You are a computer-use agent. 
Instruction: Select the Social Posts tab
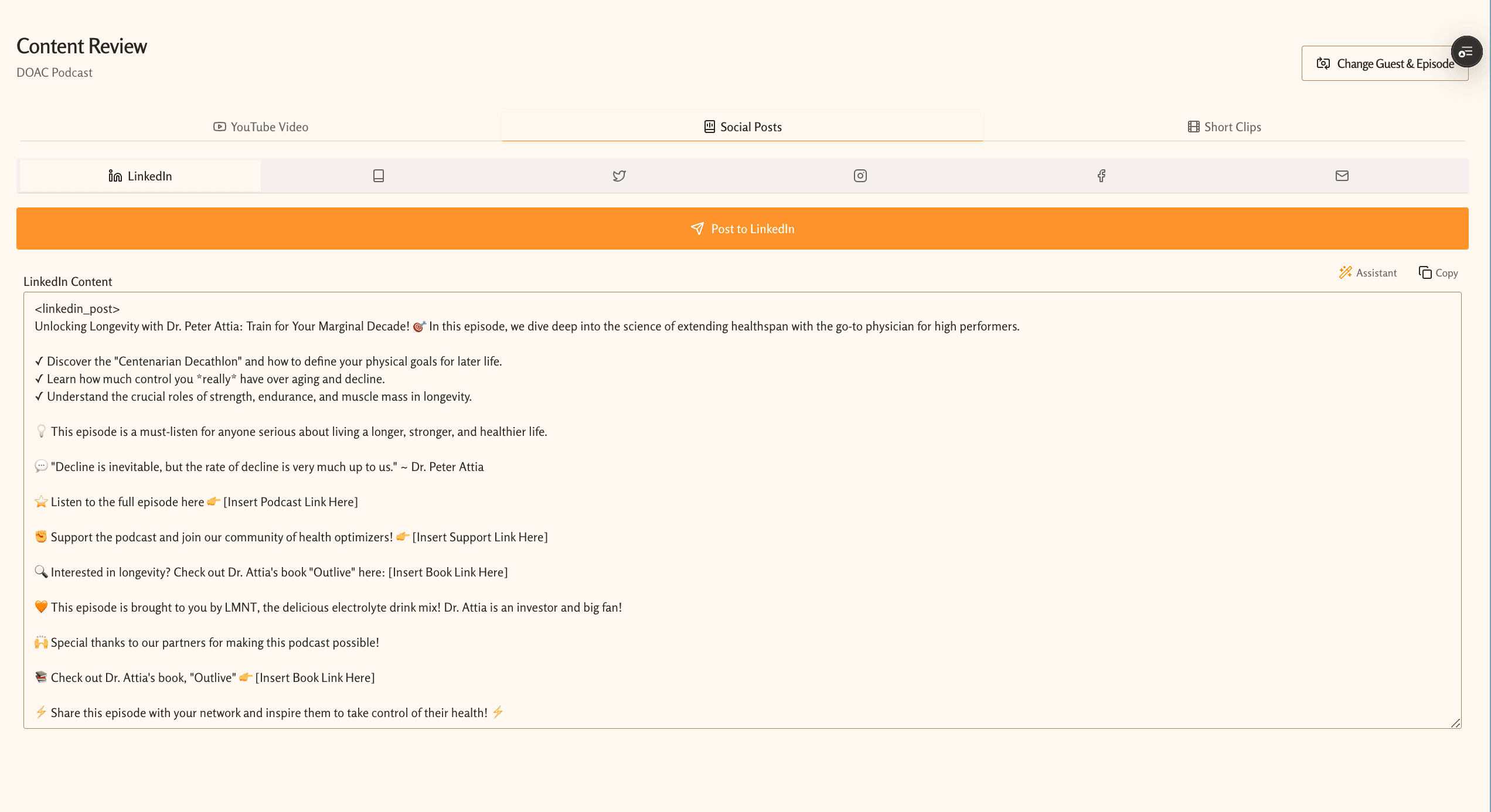[x=743, y=127]
